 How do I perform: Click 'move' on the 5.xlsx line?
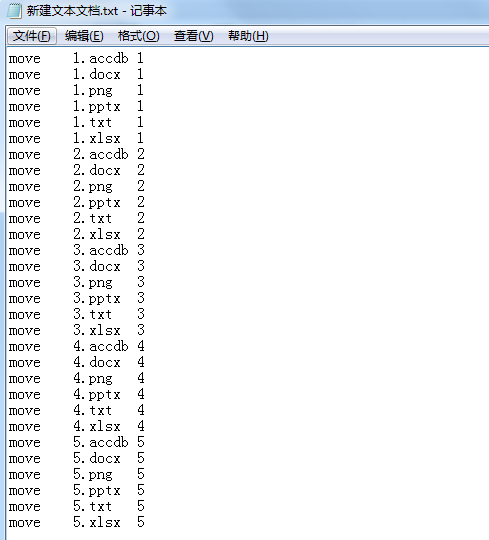coord(24,523)
